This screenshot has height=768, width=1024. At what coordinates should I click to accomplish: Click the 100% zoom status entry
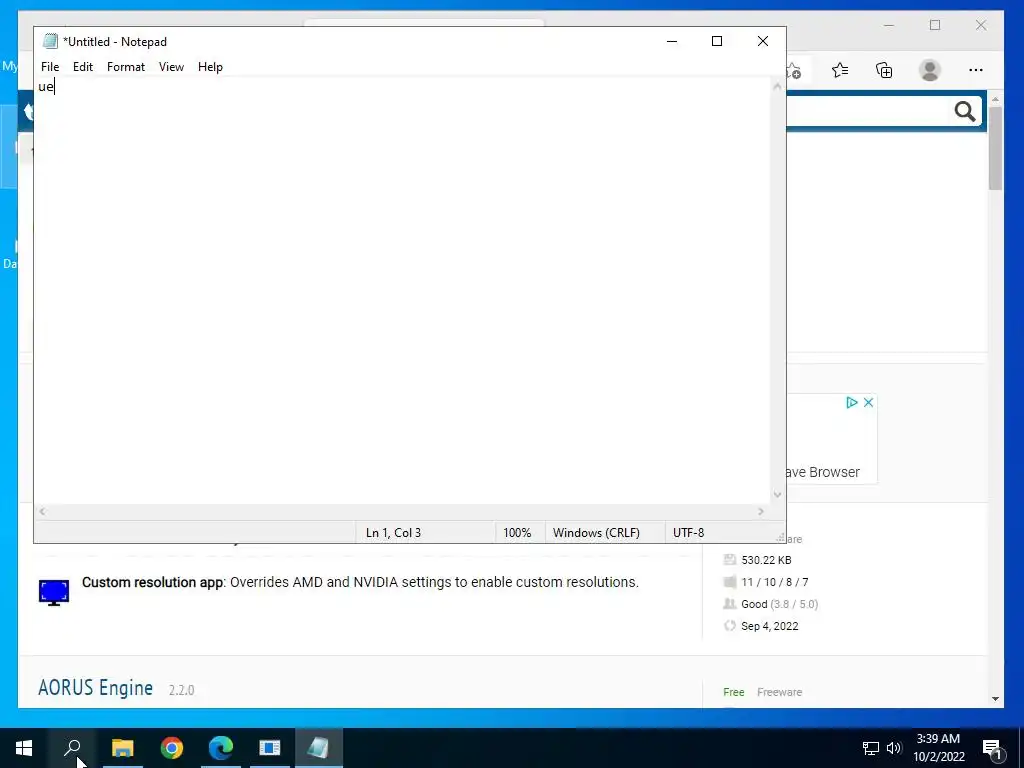(517, 533)
